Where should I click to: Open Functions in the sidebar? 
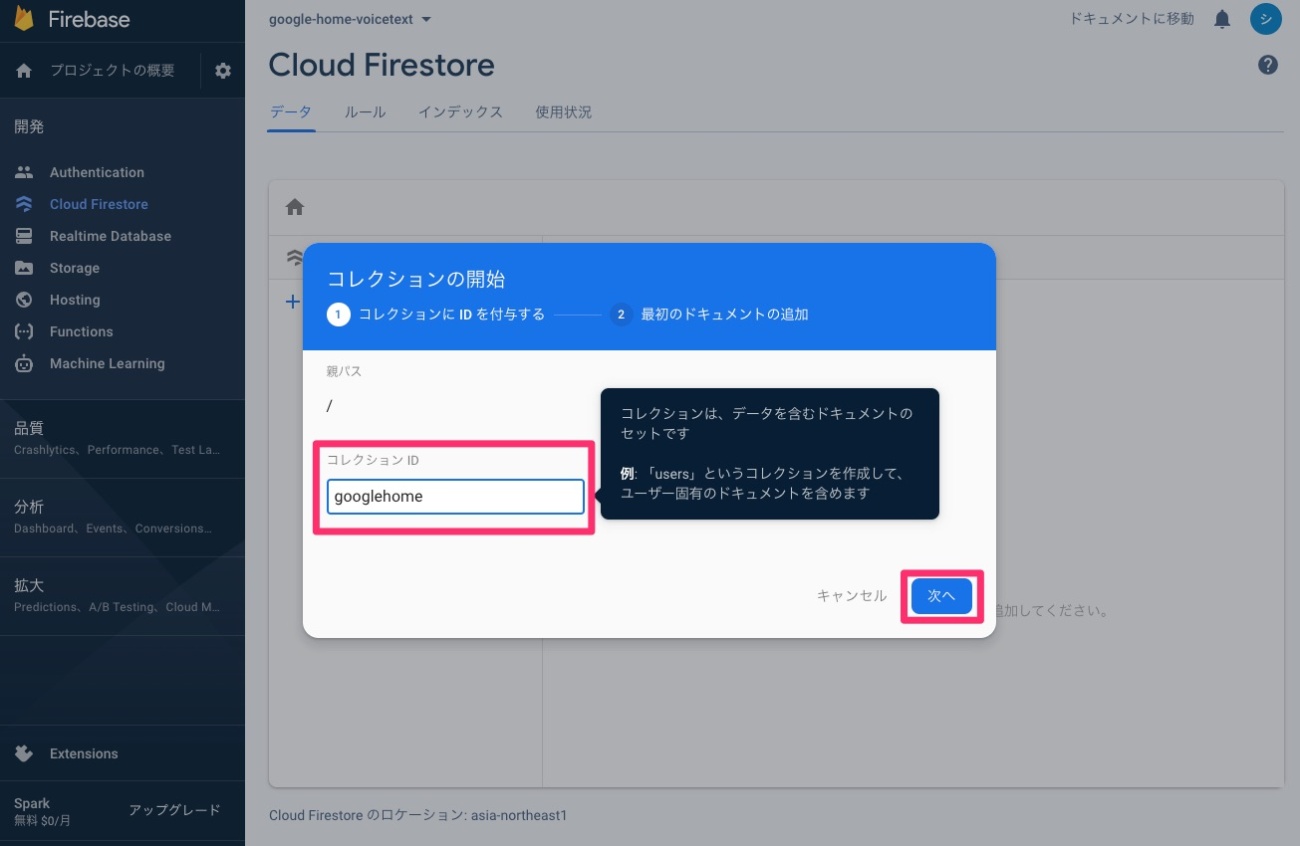point(81,332)
